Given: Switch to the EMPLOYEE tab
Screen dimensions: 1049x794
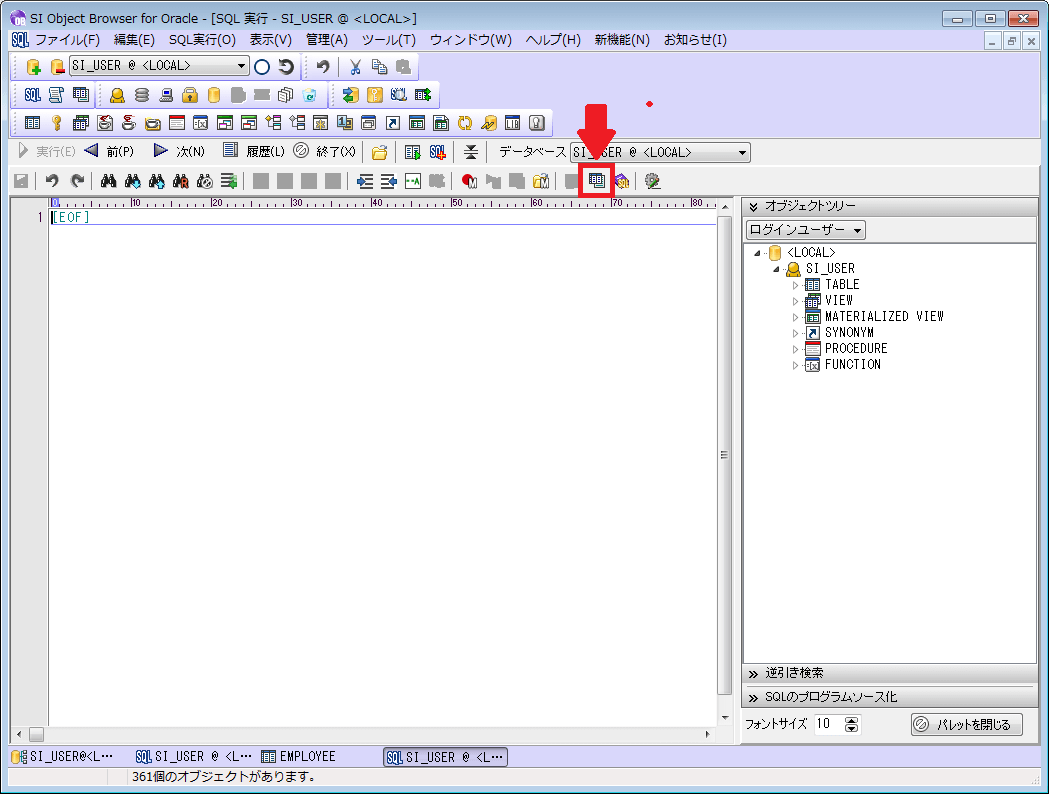Looking at the screenshot, I should [298, 757].
